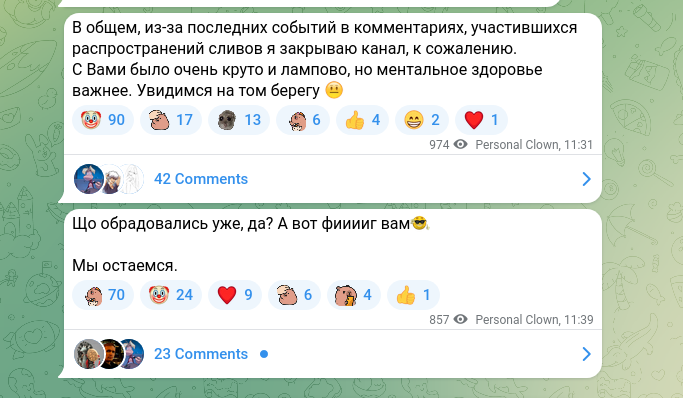Click the thumbs up reaction with 1
The height and width of the screenshot is (398, 683).
pos(413,295)
